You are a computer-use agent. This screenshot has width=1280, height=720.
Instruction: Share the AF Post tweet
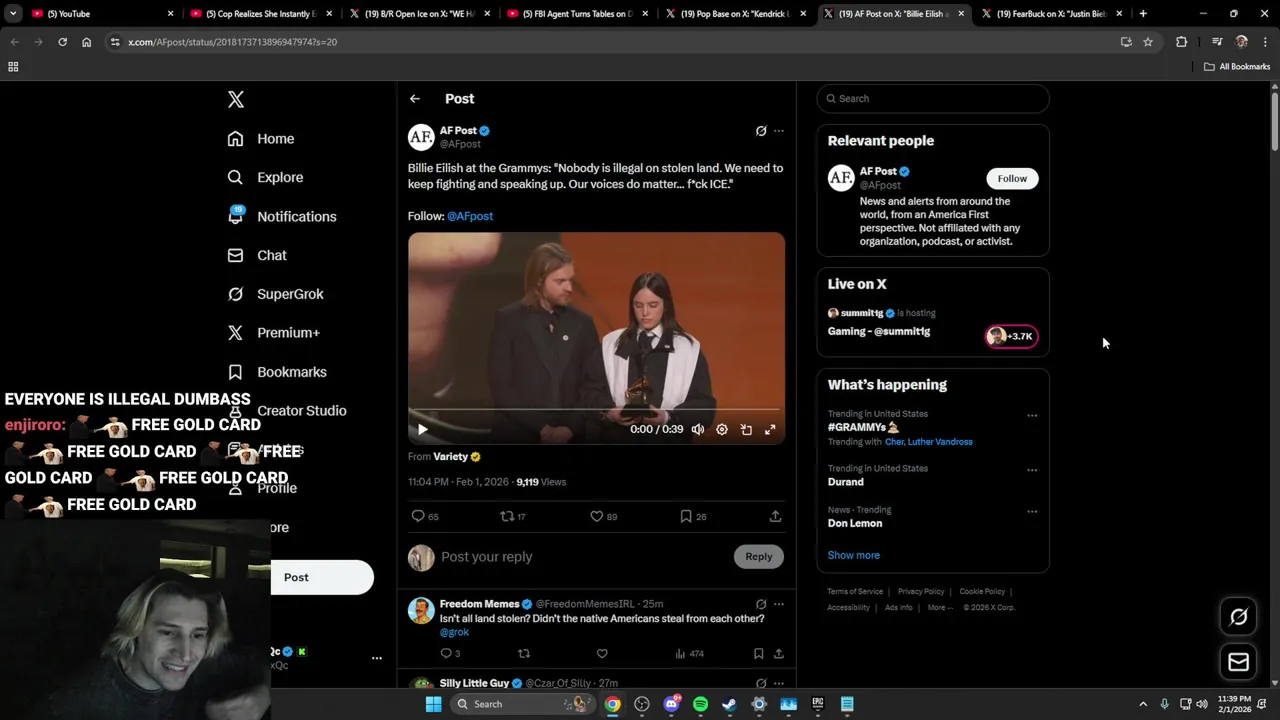775,516
